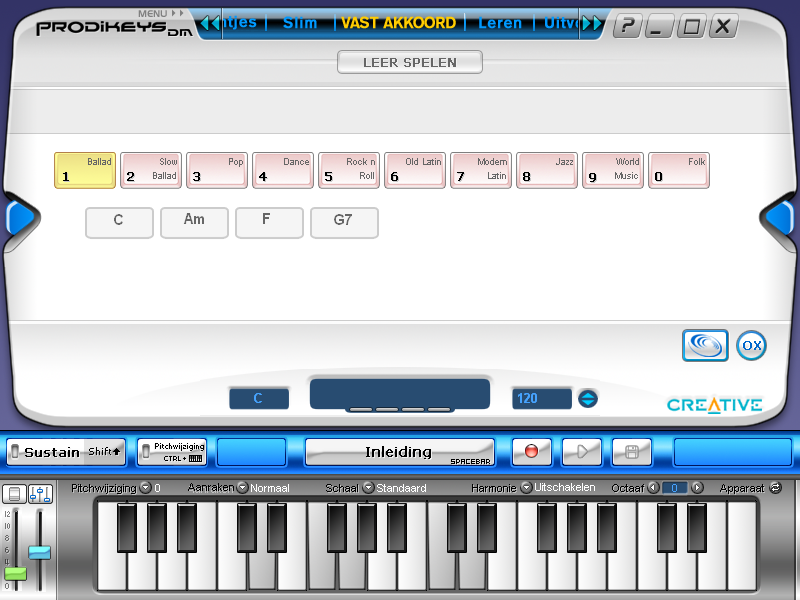
Task: Switch to the Leren tab
Action: tap(500, 23)
